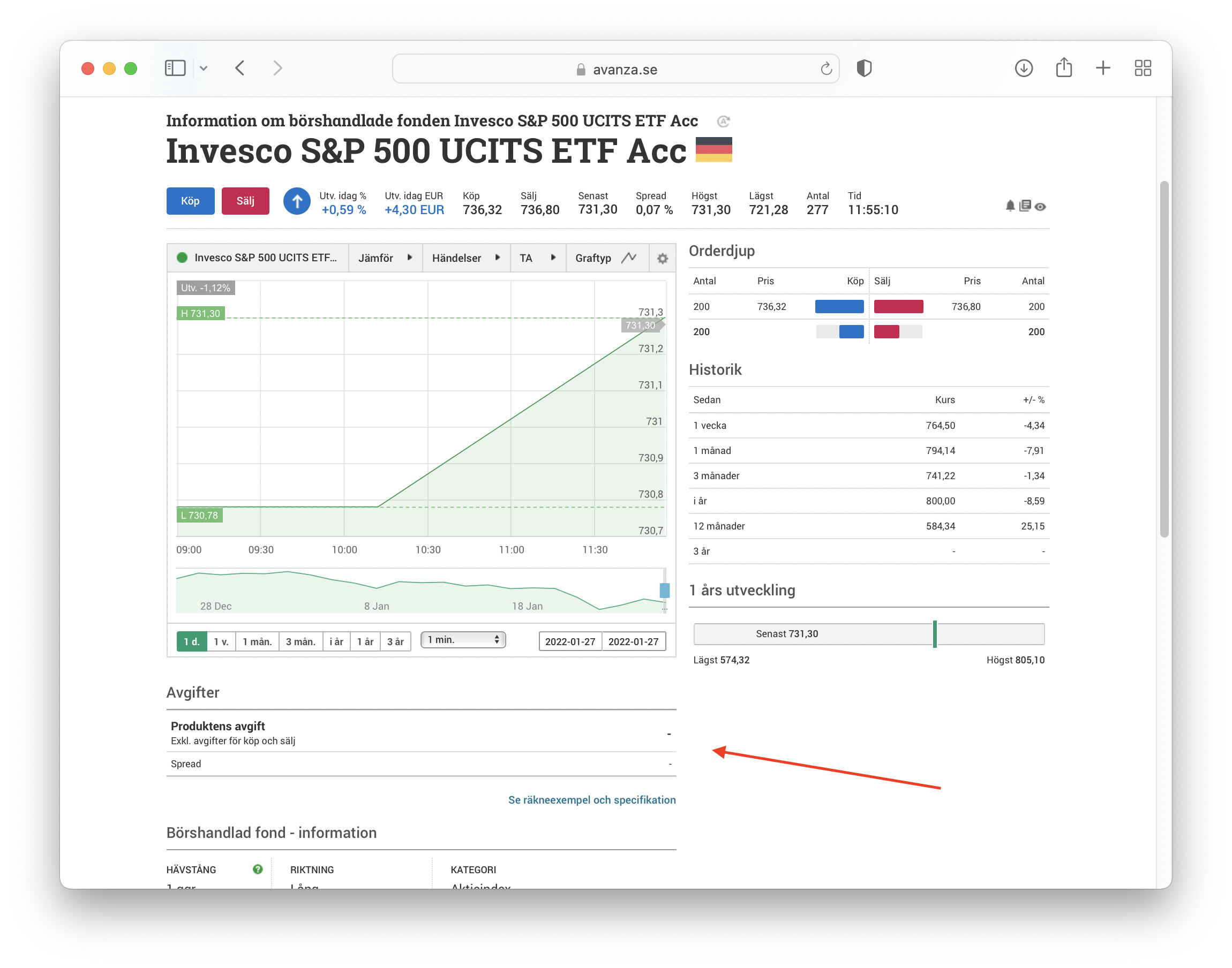Open the 1 min. resolution selector
This screenshot has width=1232, height=968.
pyautogui.click(x=463, y=640)
